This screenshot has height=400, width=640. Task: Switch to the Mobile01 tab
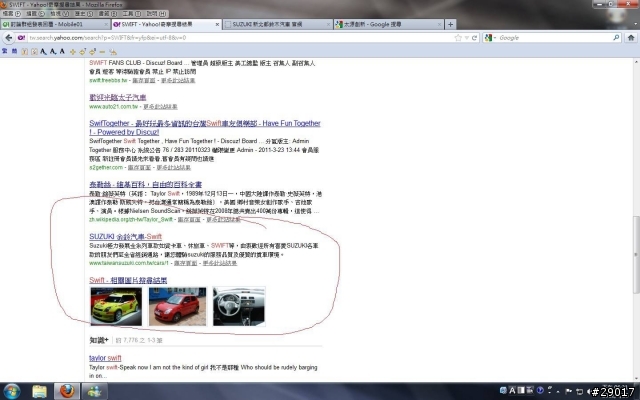point(56,24)
